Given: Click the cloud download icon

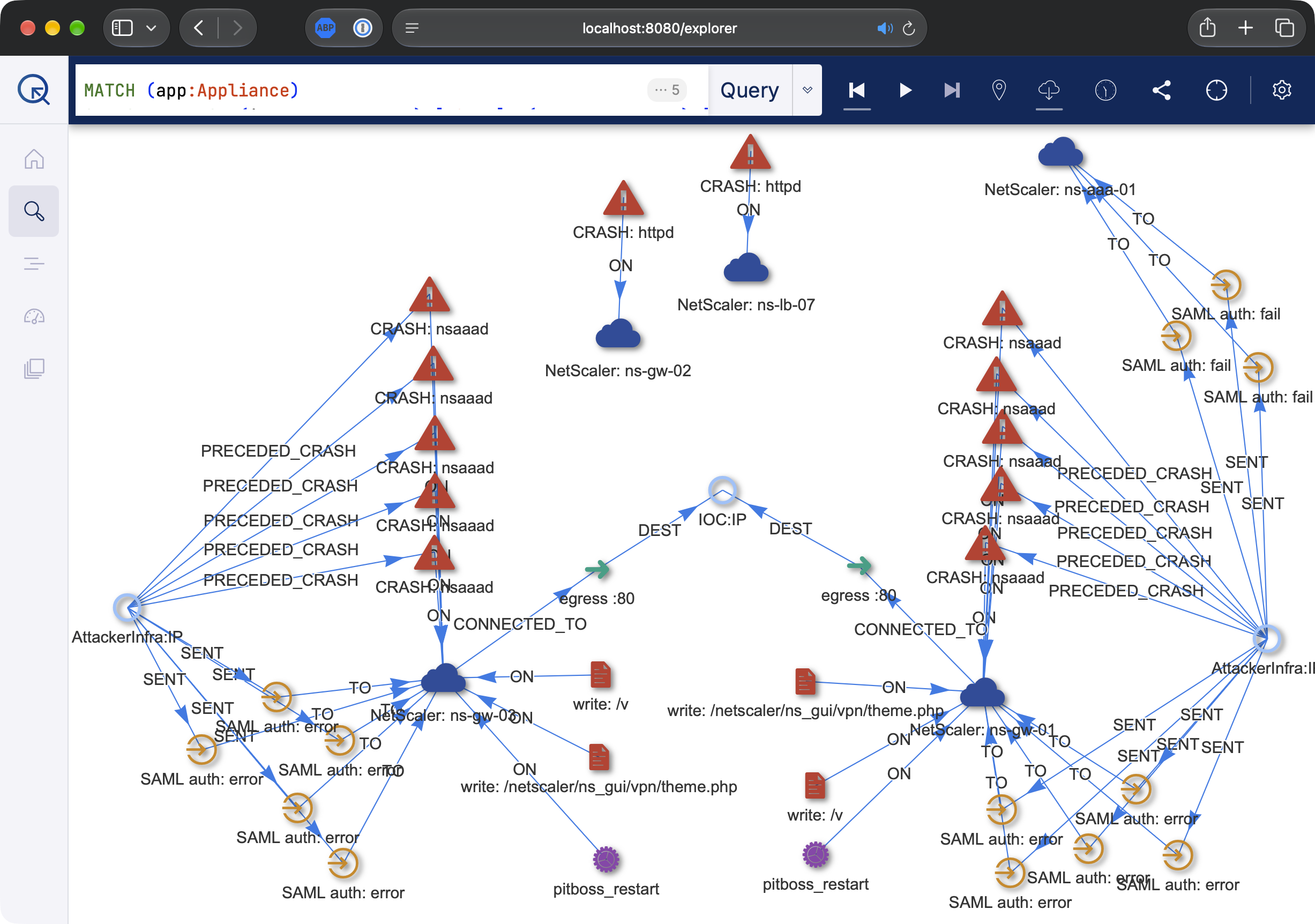Looking at the screenshot, I should (x=1049, y=90).
